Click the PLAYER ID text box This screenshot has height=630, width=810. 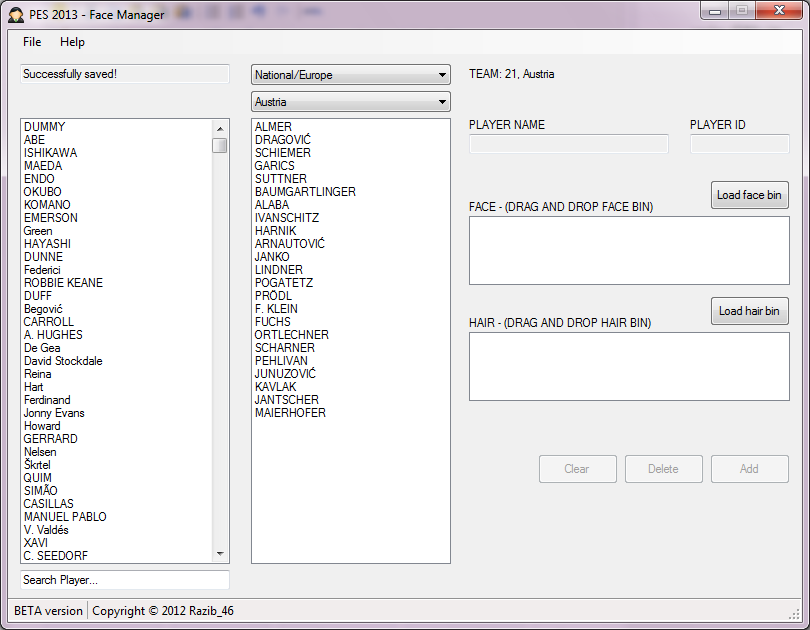click(740, 144)
